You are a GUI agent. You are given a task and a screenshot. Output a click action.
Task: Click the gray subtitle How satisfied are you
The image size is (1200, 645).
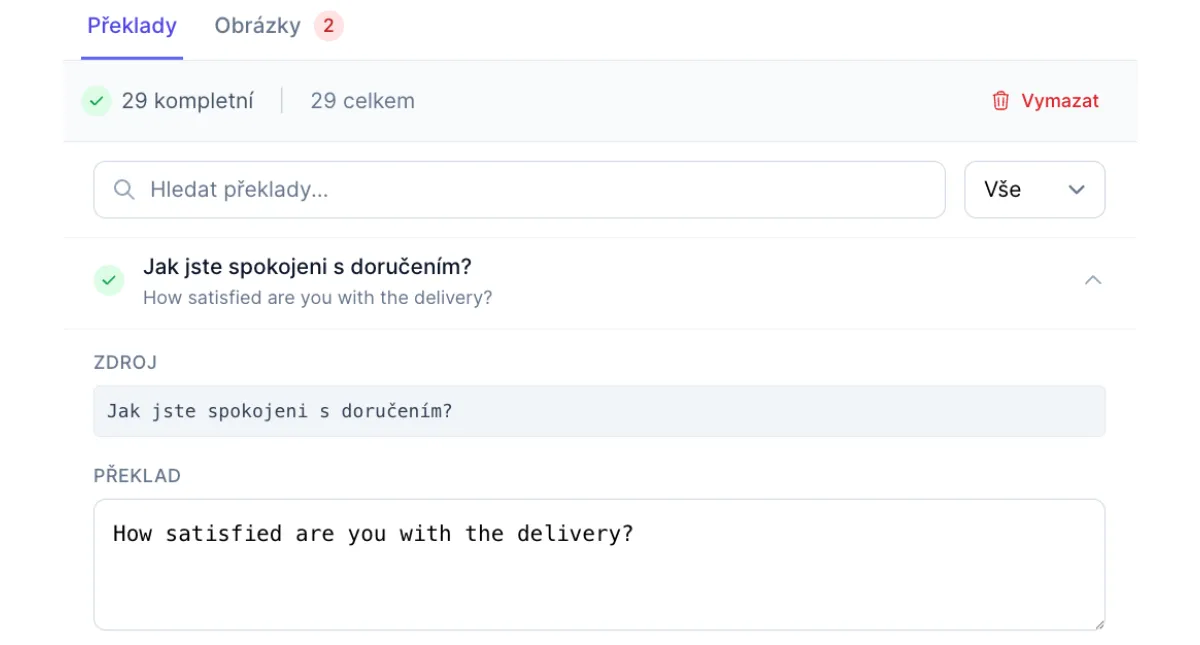tap(317, 298)
